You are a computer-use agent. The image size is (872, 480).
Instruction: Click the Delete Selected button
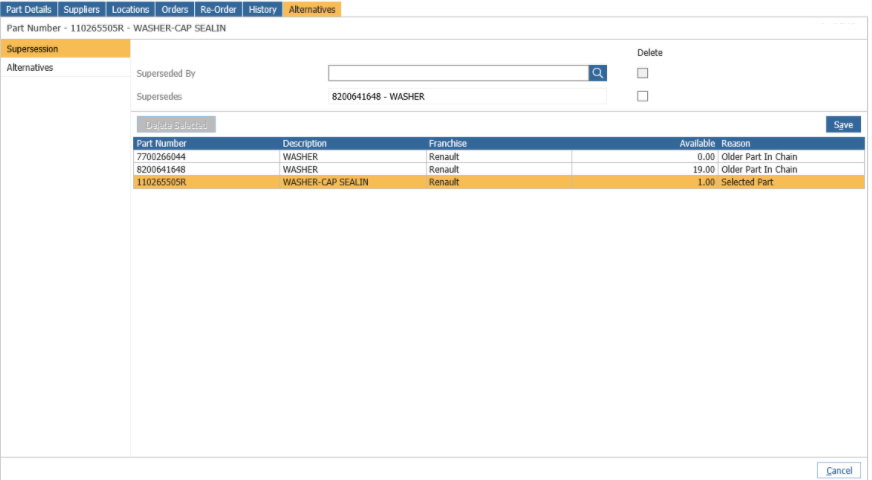(175, 125)
